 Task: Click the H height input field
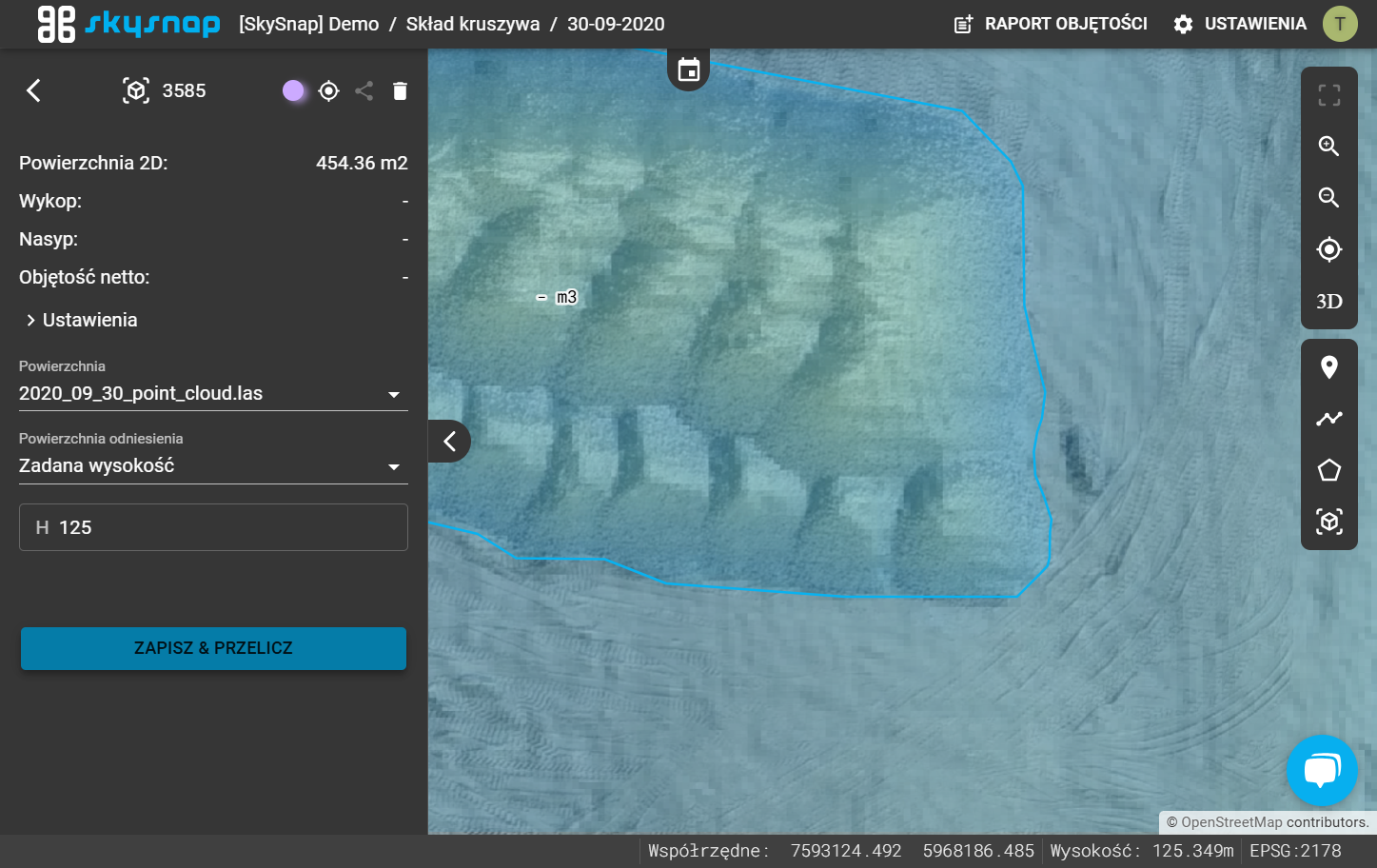pyautogui.click(x=213, y=527)
